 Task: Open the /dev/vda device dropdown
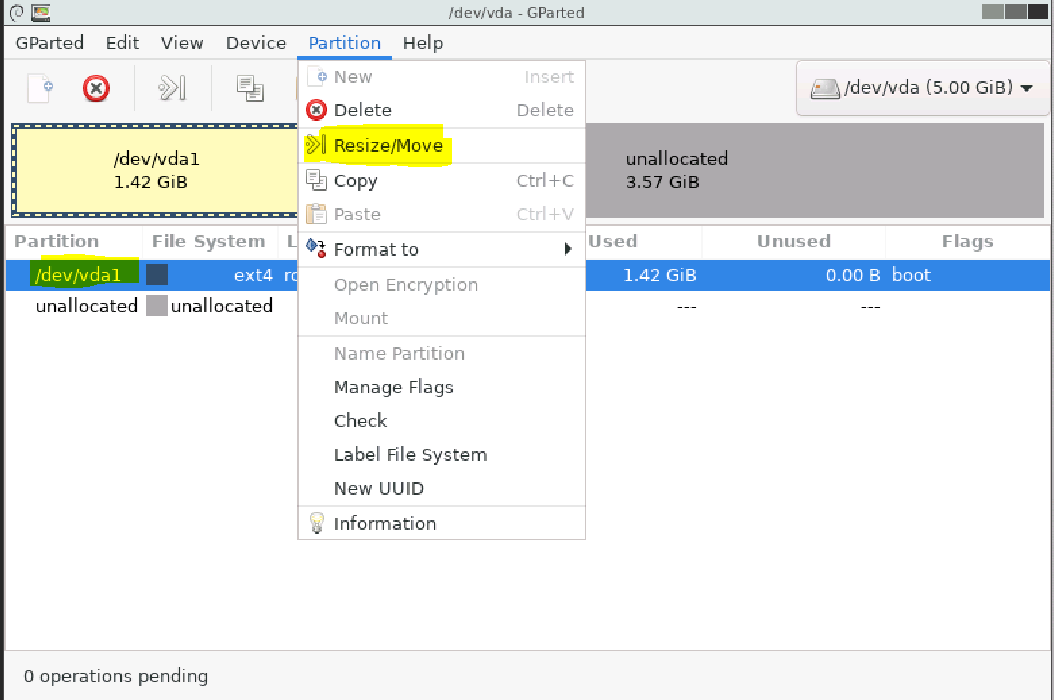(x=922, y=87)
